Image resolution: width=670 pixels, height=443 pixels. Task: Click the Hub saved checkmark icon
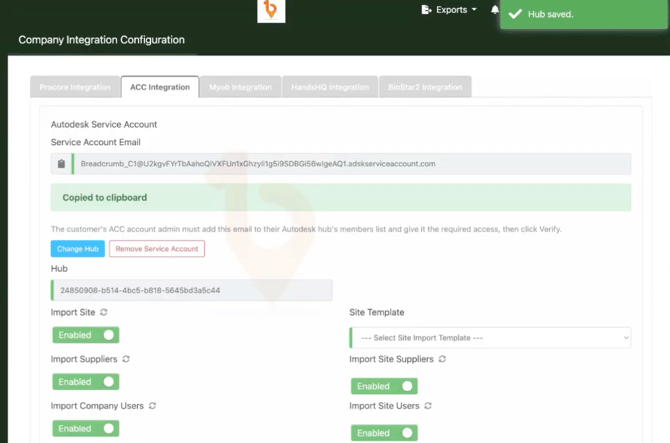(x=515, y=14)
